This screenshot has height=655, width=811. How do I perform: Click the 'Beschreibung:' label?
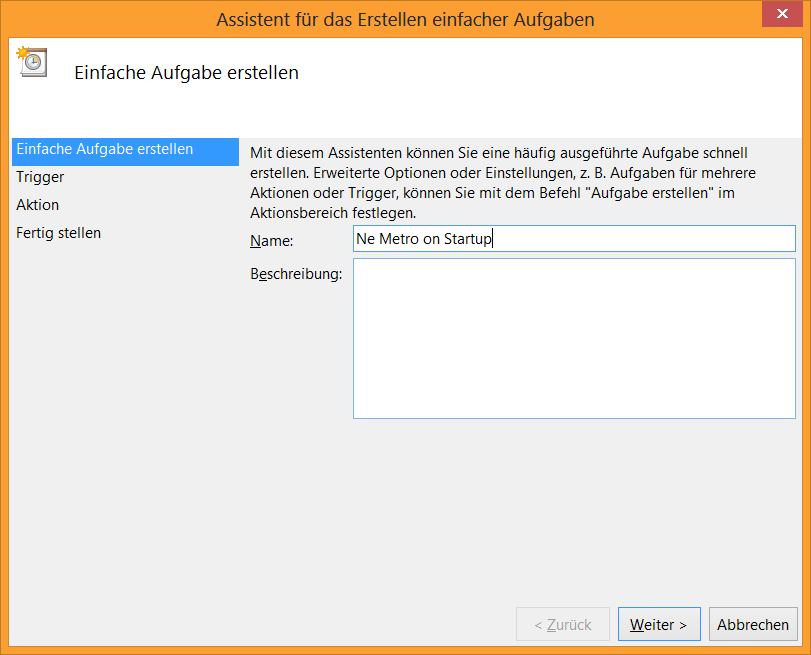296,274
